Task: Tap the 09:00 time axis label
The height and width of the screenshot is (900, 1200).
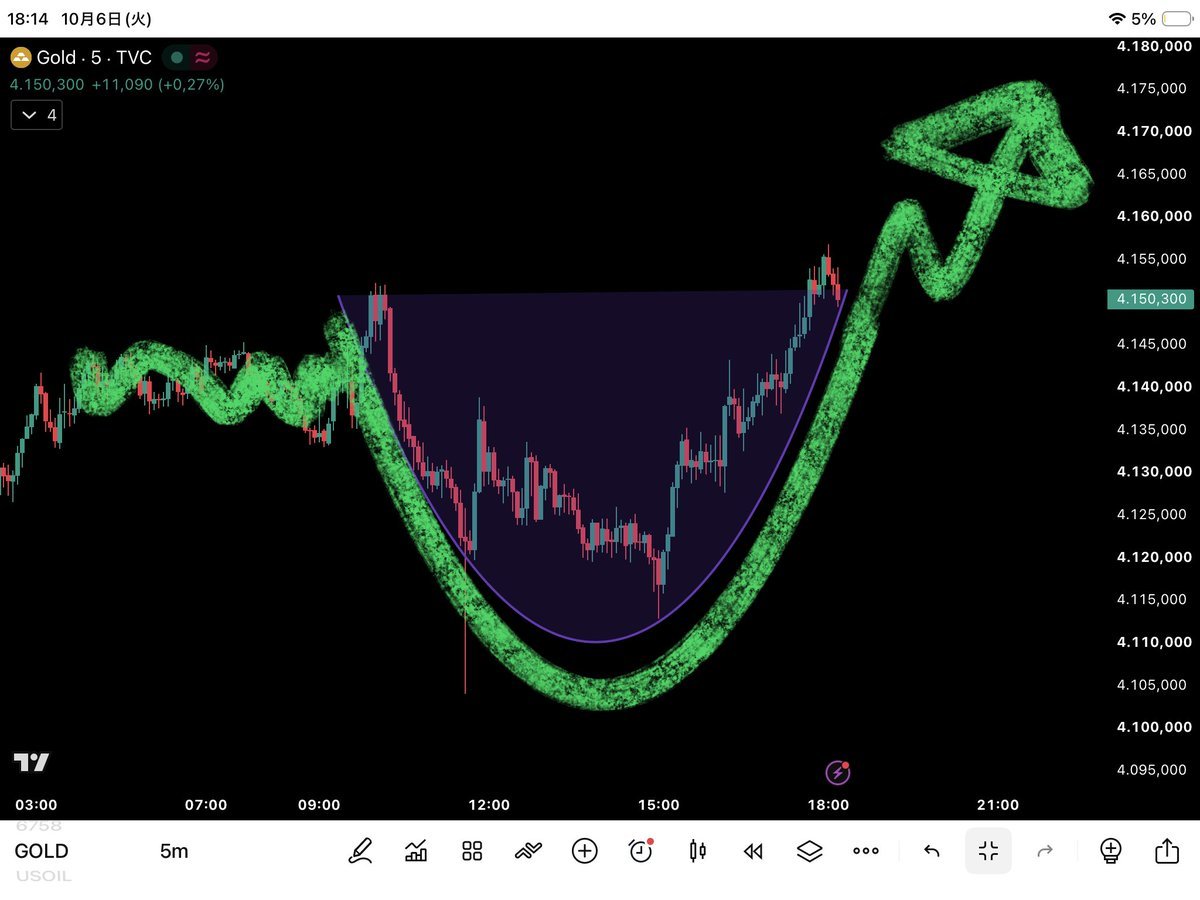Action: coord(319,805)
